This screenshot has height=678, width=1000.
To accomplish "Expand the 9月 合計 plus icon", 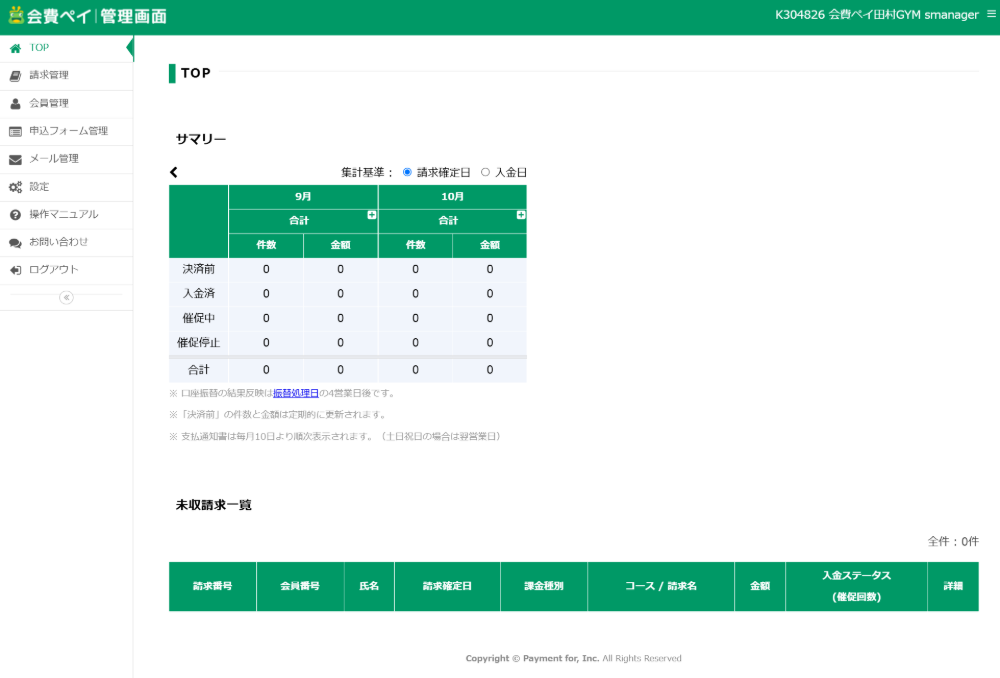I will pos(372,215).
